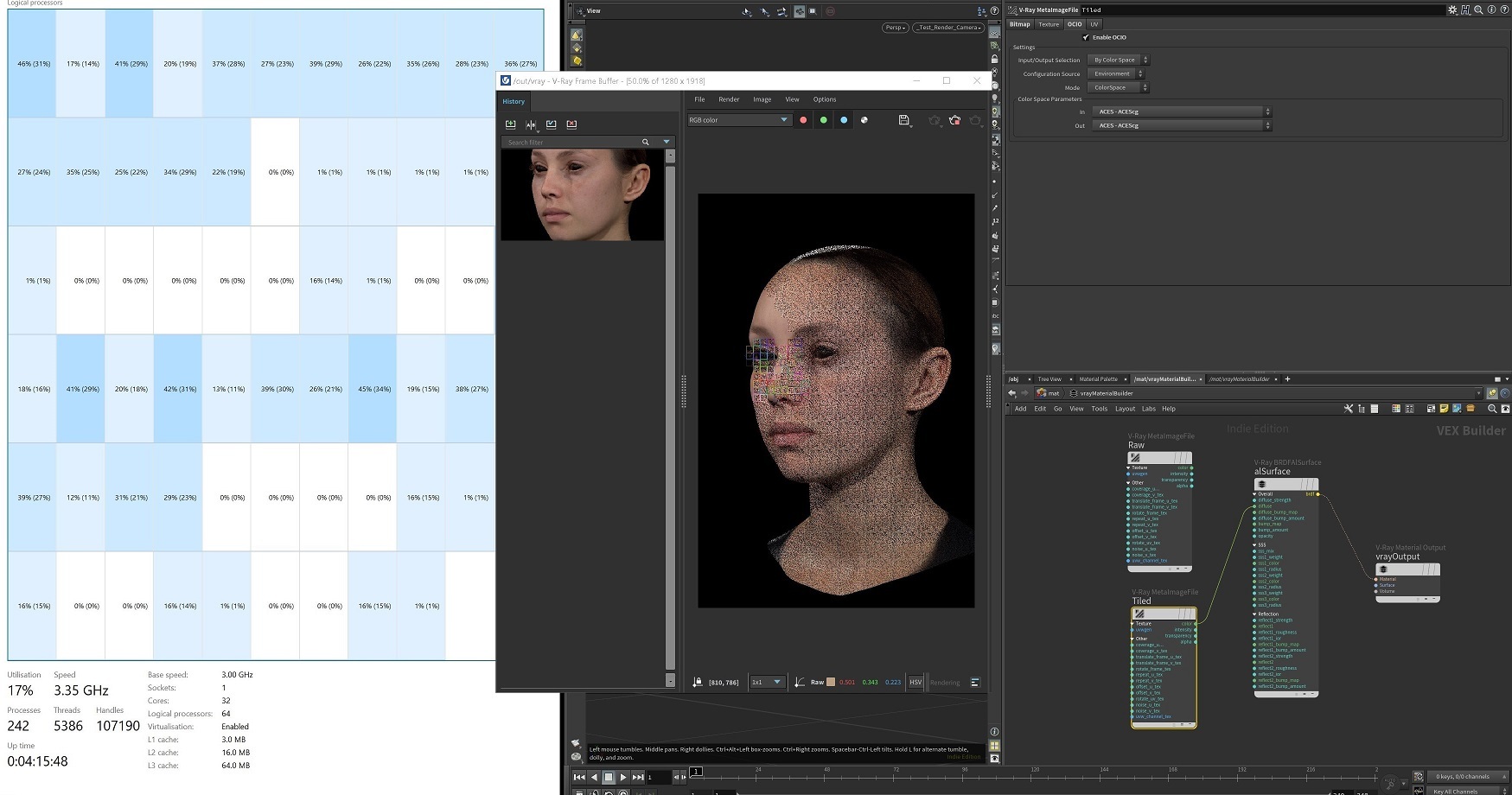Image resolution: width=1512 pixels, height=795 pixels.
Task: Click A/B compare icon in History
Action: click(x=531, y=124)
